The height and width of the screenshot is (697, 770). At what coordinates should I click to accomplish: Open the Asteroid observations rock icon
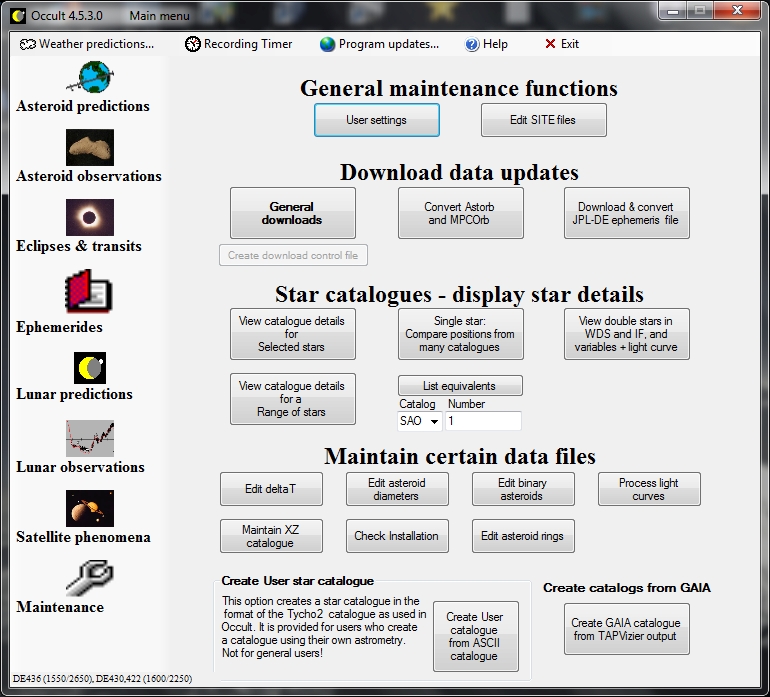pyautogui.click(x=90, y=148)
